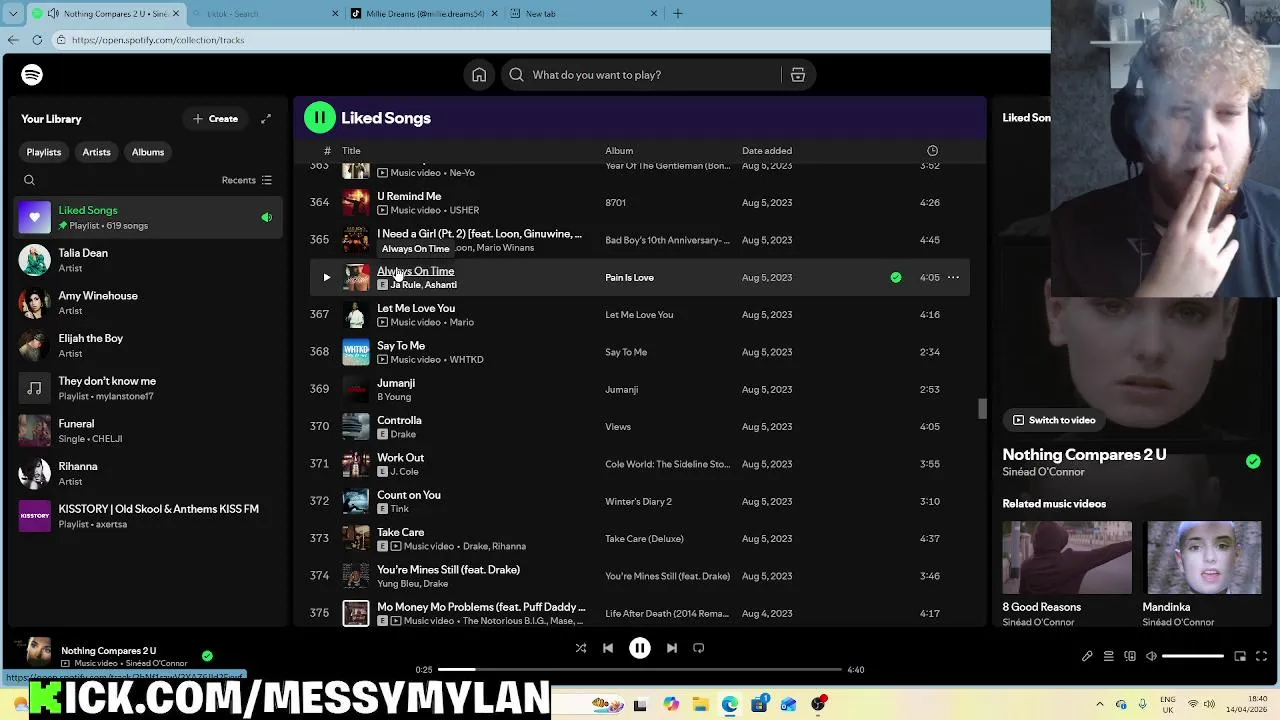Play the Always On Time row

coord(326,278)
